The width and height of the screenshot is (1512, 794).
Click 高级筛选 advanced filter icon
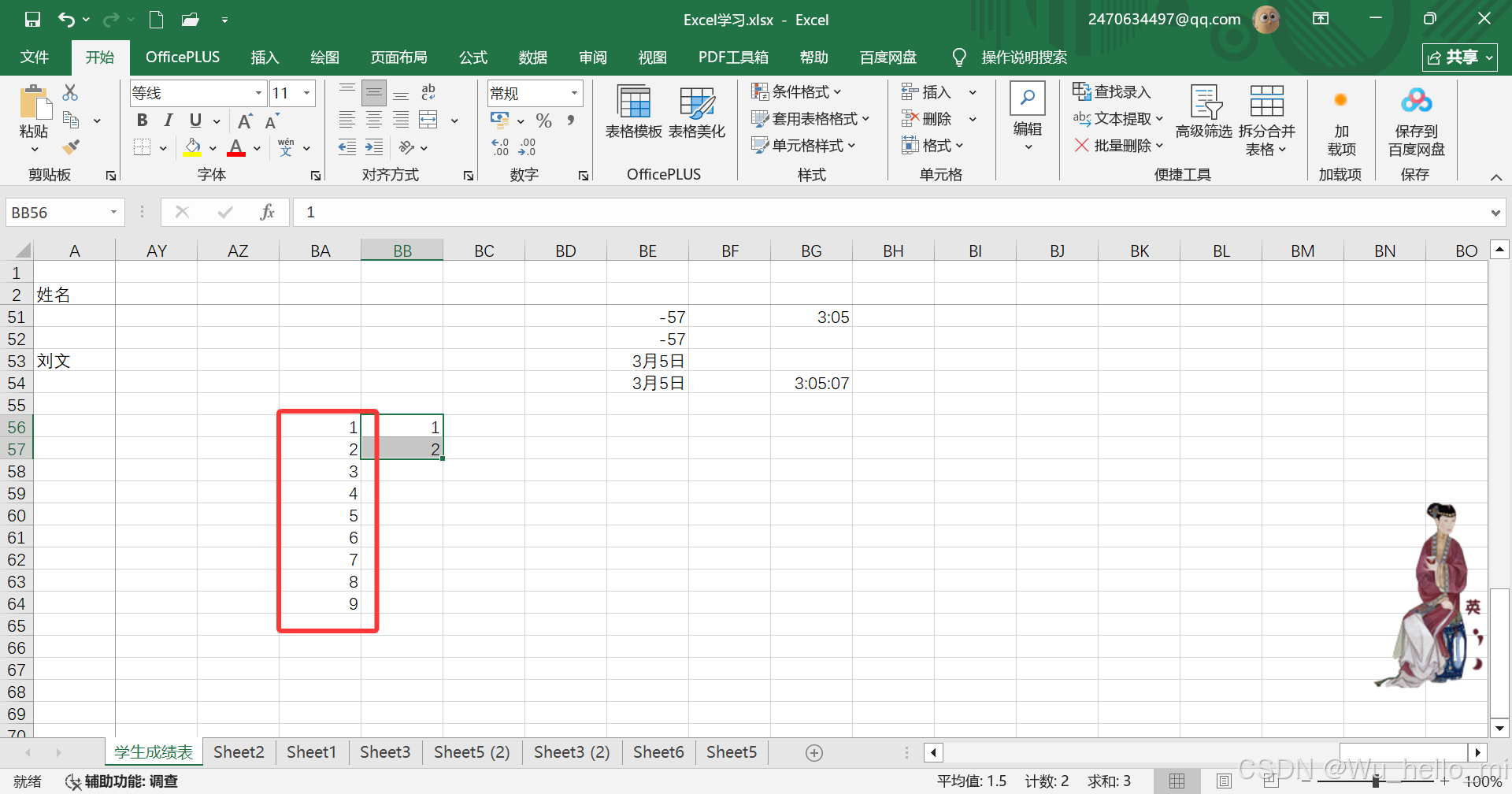click(1204, 113)
